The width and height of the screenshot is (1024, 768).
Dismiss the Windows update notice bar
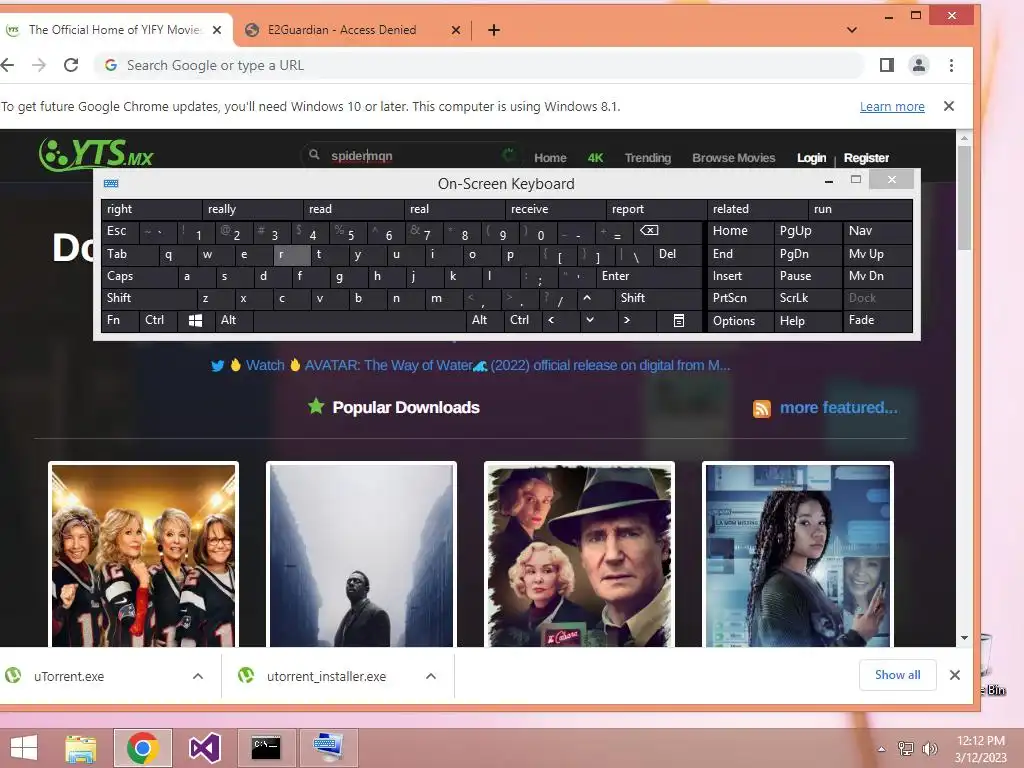pyautogui.click(x=949, y=106)
